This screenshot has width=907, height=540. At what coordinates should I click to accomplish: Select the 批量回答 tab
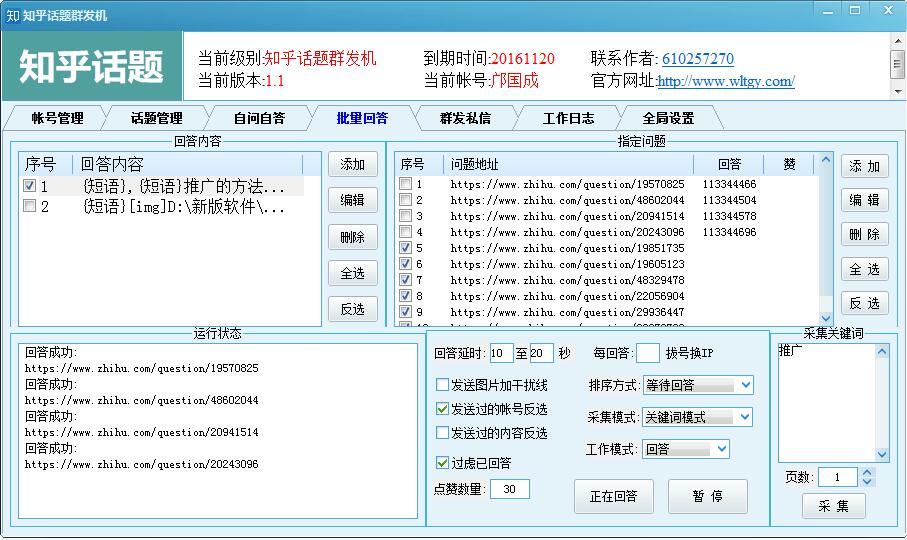point(362,119)
